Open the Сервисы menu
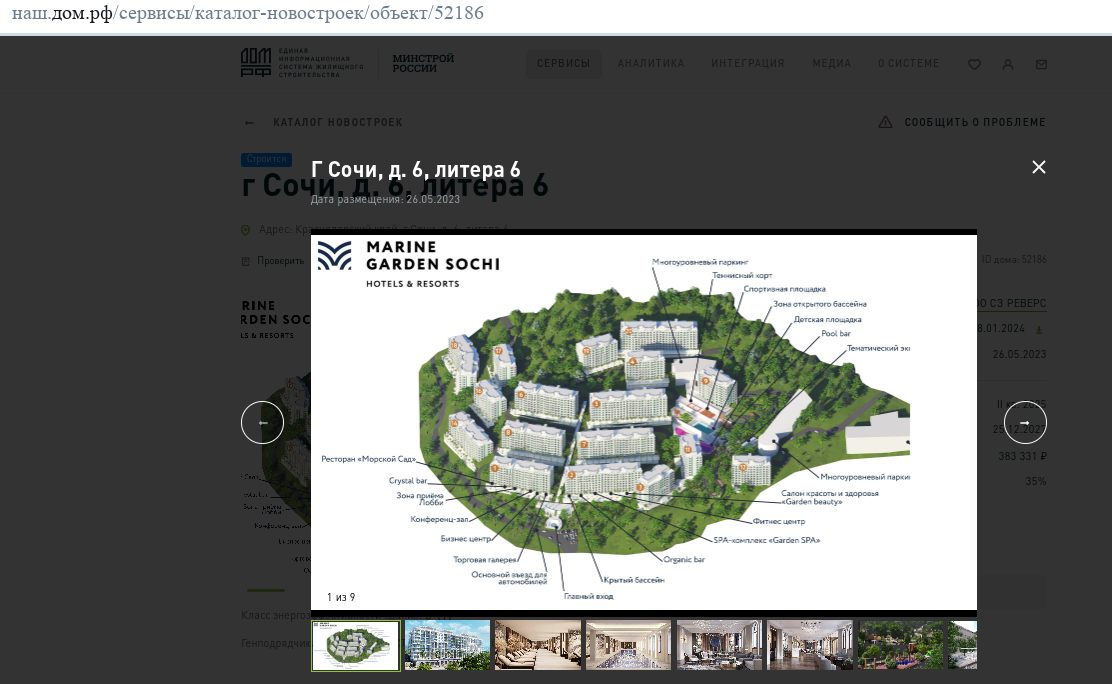 point(563,63)
